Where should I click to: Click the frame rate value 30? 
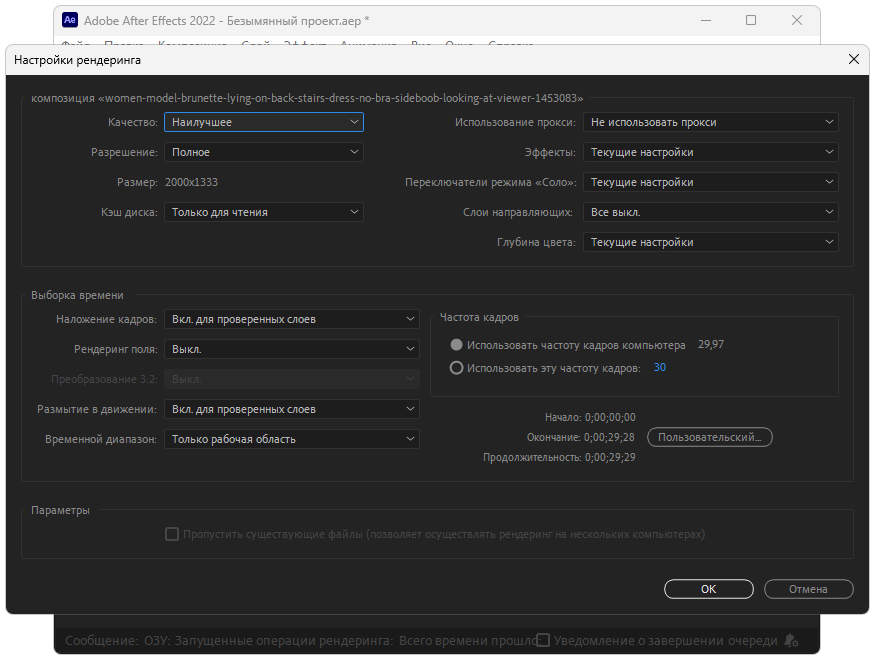click(x=659, y=367)
